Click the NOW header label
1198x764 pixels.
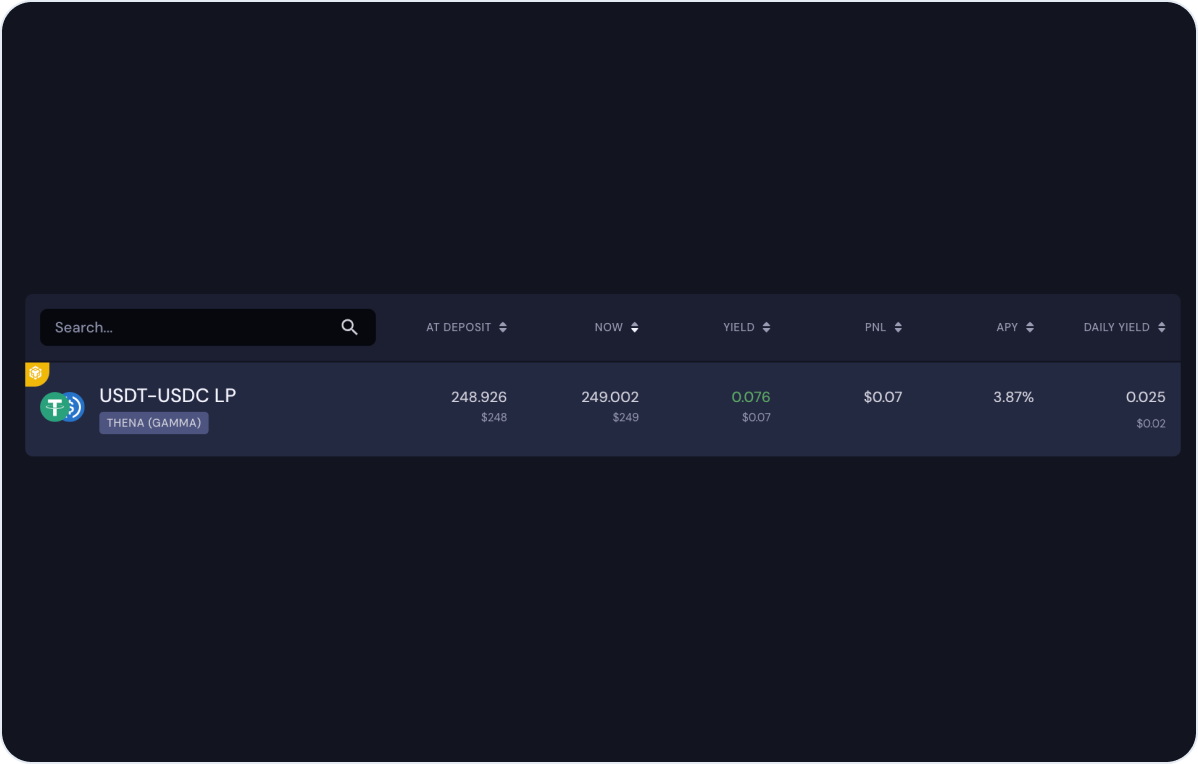point(608,327)
